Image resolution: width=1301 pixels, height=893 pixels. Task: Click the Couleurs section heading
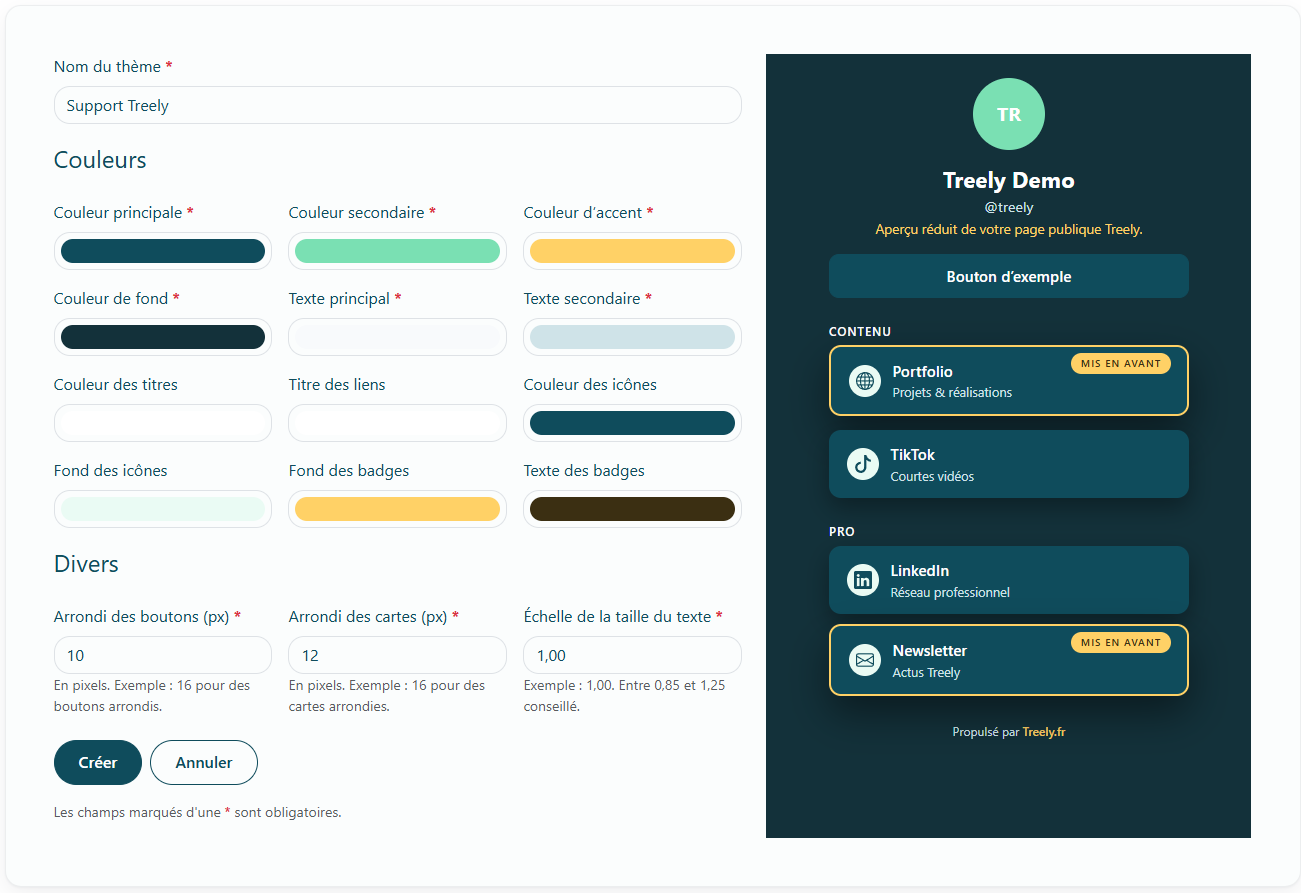tap(100, 160)
